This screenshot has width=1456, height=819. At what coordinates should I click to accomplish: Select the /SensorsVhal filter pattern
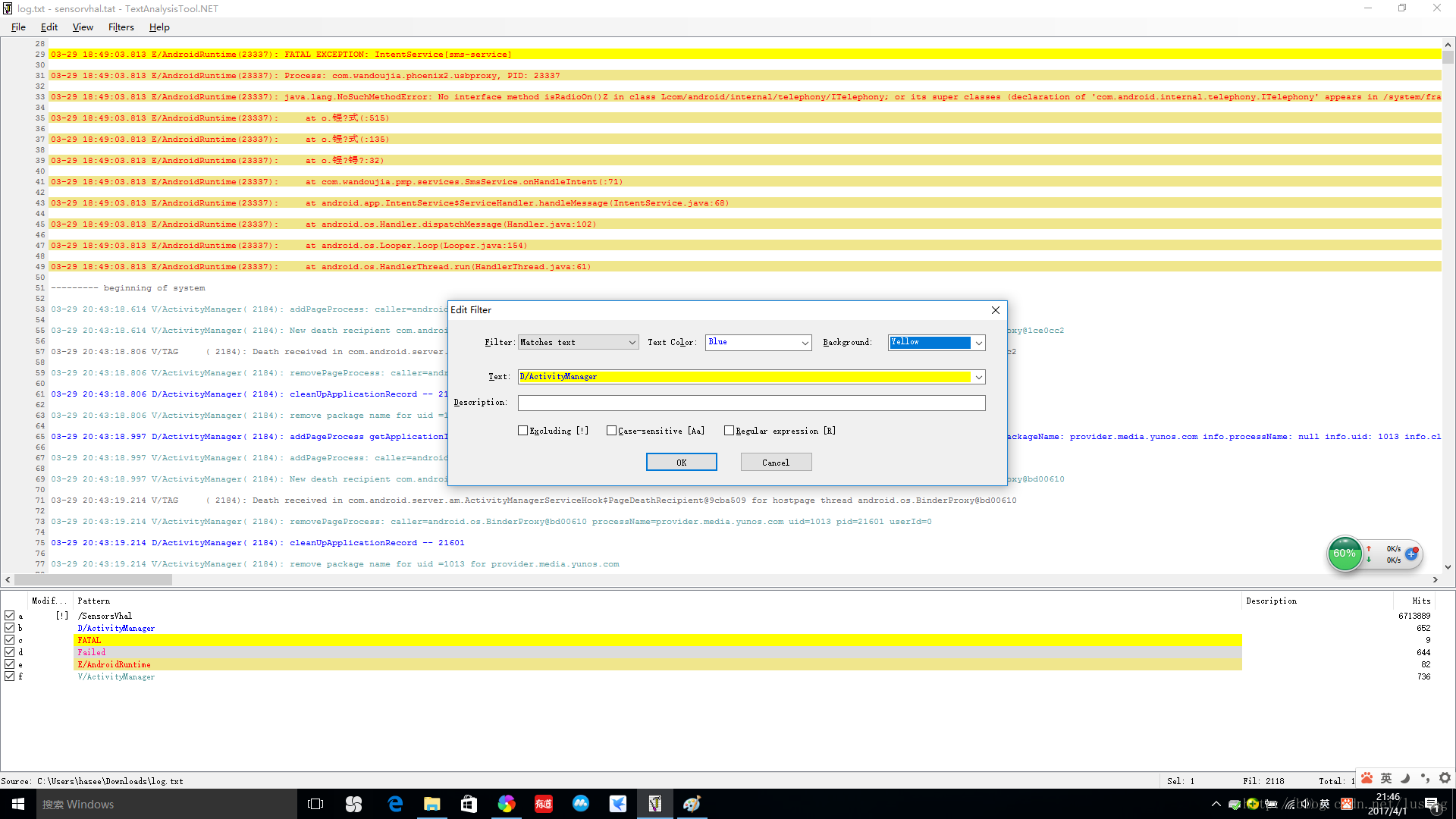click(105, 616)
